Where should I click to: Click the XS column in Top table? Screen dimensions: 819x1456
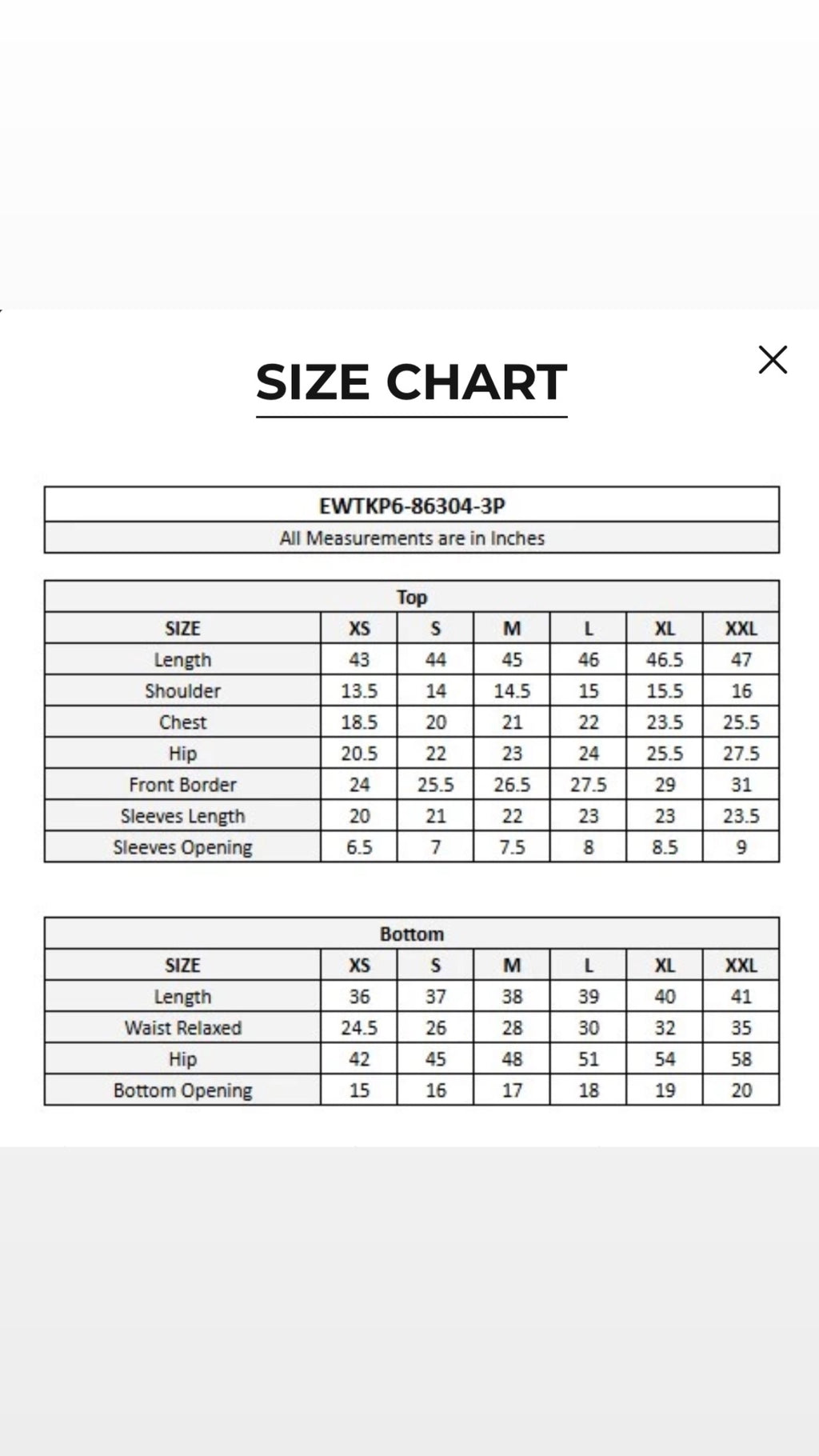click(x=359, y=628)
